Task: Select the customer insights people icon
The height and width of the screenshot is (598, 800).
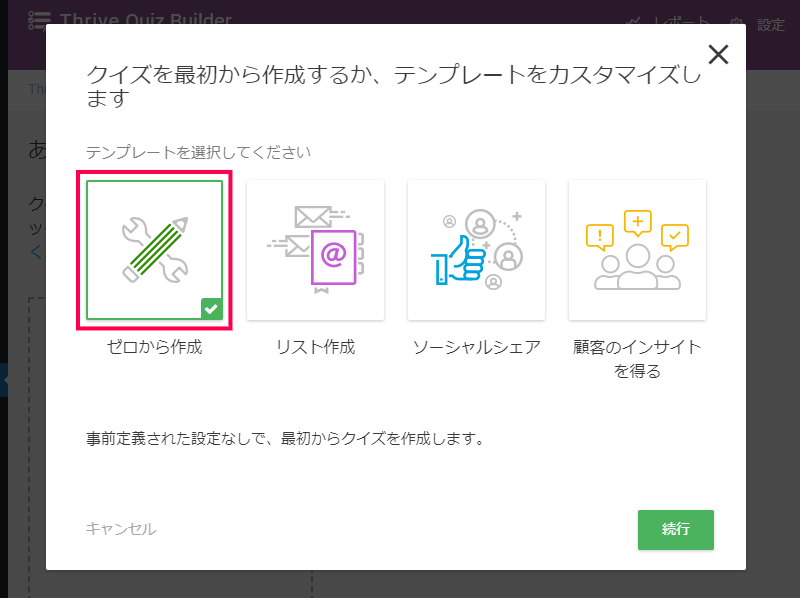Action: 637,250
